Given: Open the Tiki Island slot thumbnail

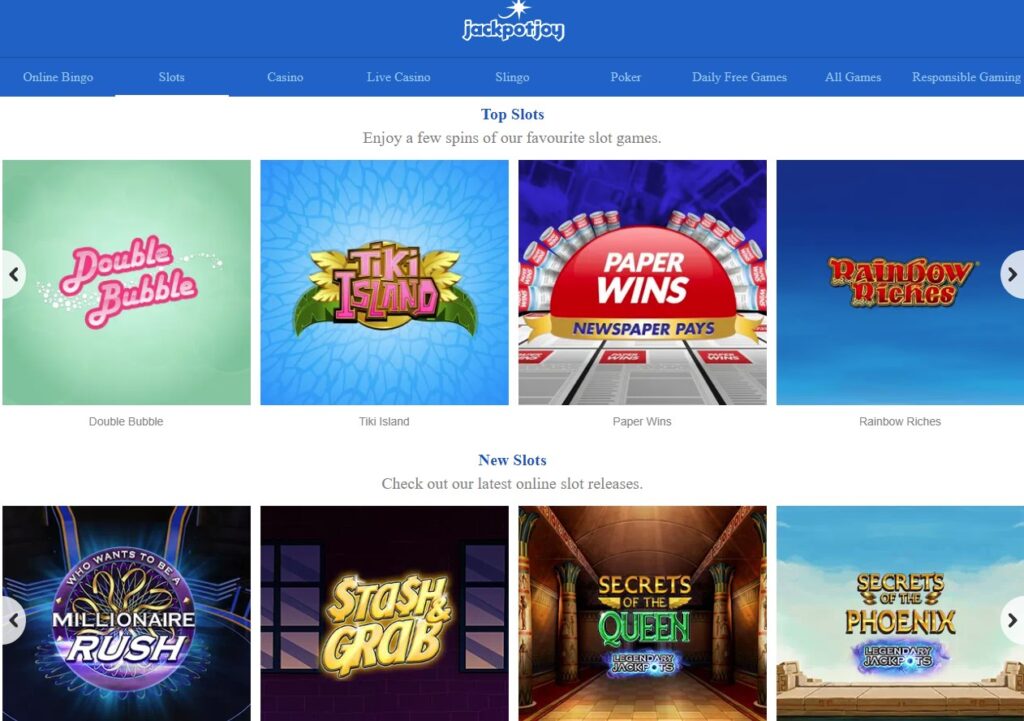Looking at the screenshot, I should pyautogui.click(x=385, y=282).
